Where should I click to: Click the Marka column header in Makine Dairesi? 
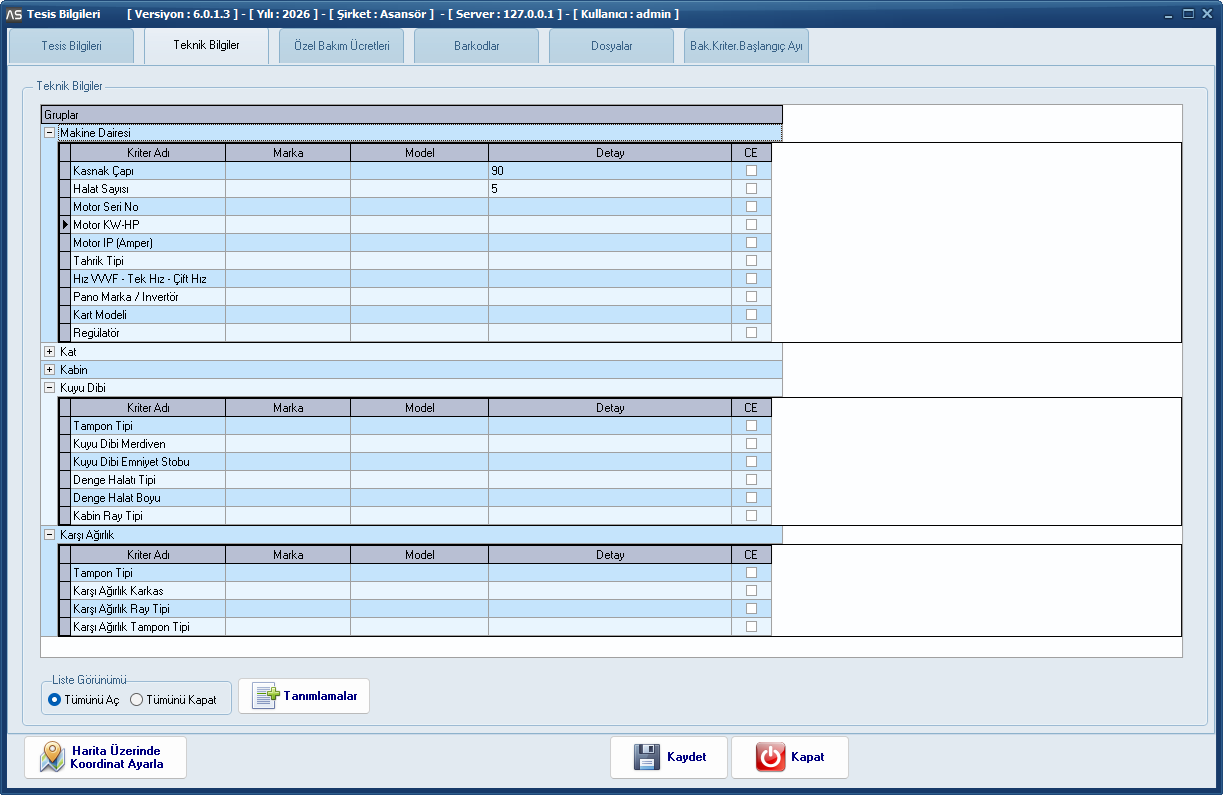288,153
